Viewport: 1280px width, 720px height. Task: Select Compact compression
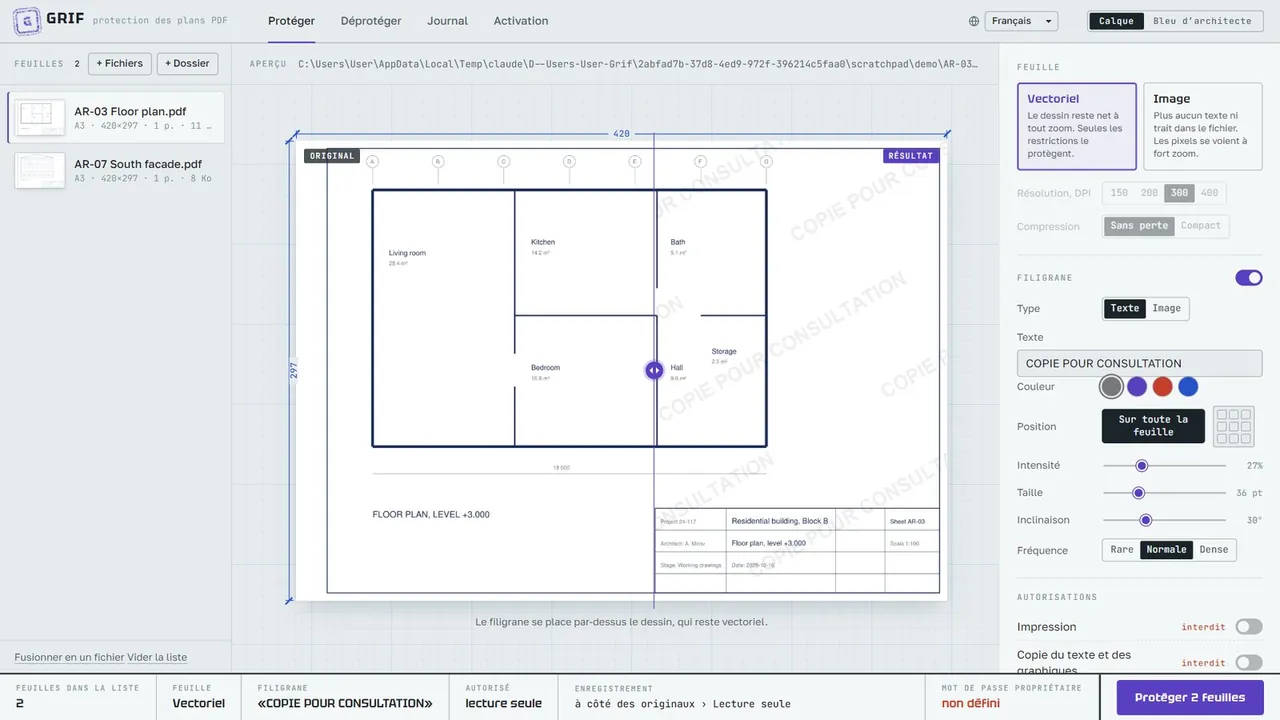click(x=1201, y=226)
